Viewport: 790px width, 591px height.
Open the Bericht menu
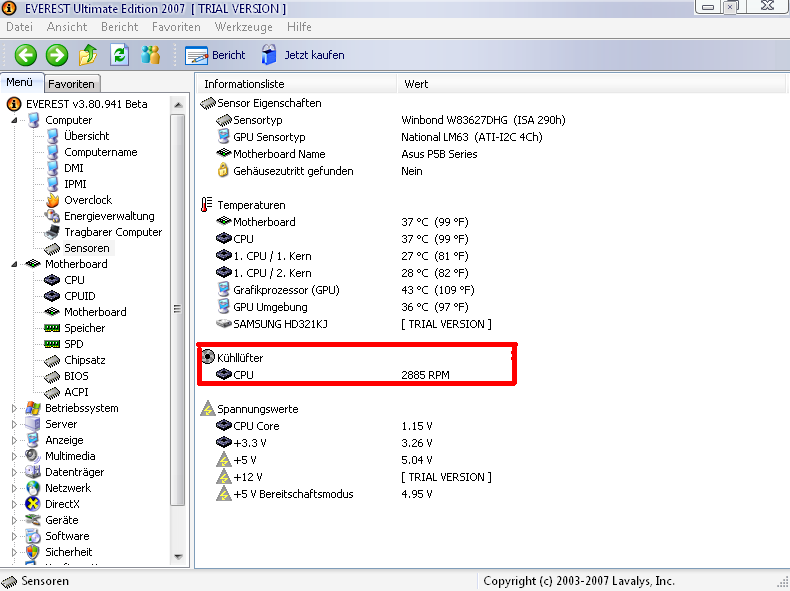click(119, 27)
